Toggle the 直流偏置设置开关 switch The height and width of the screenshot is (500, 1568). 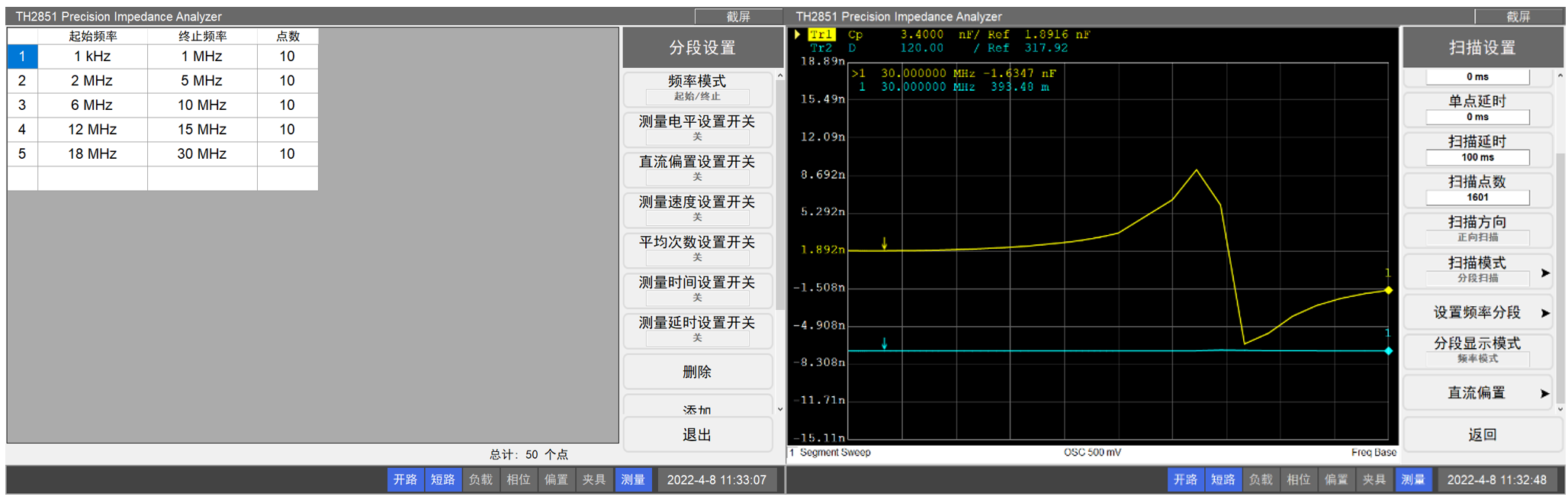697,169
